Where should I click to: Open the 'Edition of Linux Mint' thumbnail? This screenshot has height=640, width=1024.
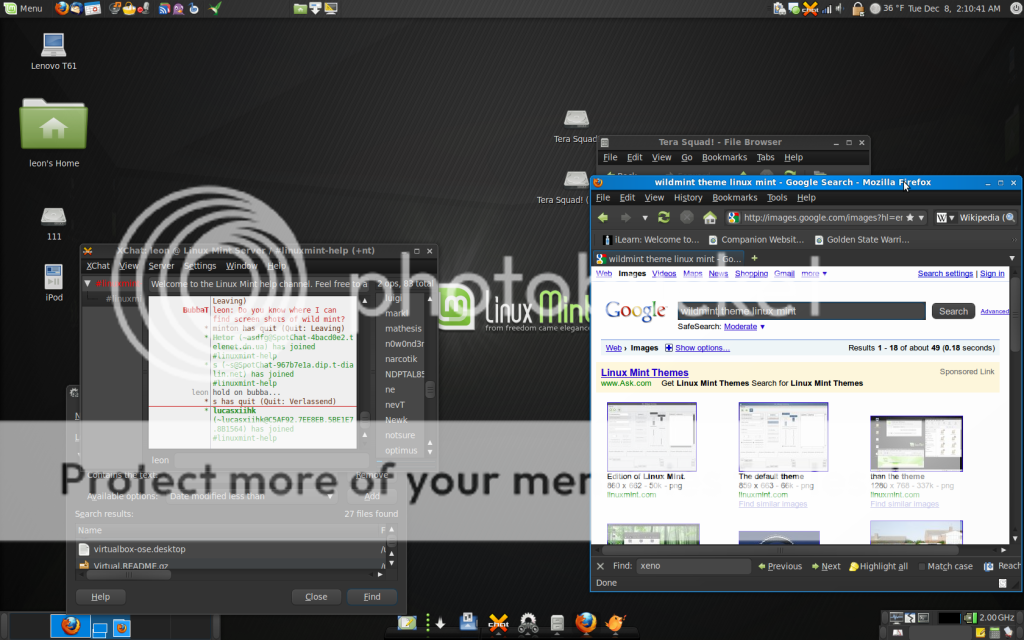652,437
